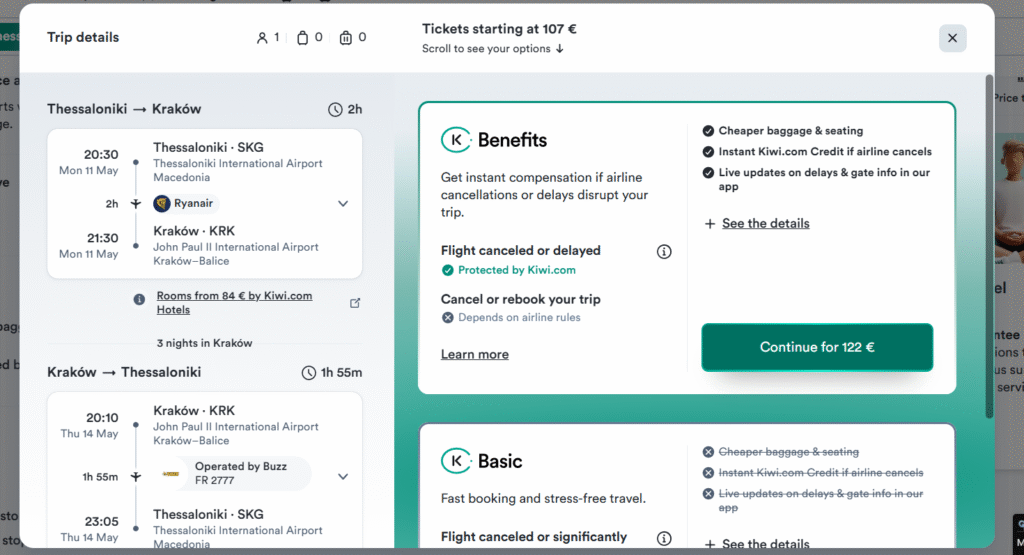Click the Ryanair airline badge
Viewport: 1024px width, 555px height.
coord(185,203)
